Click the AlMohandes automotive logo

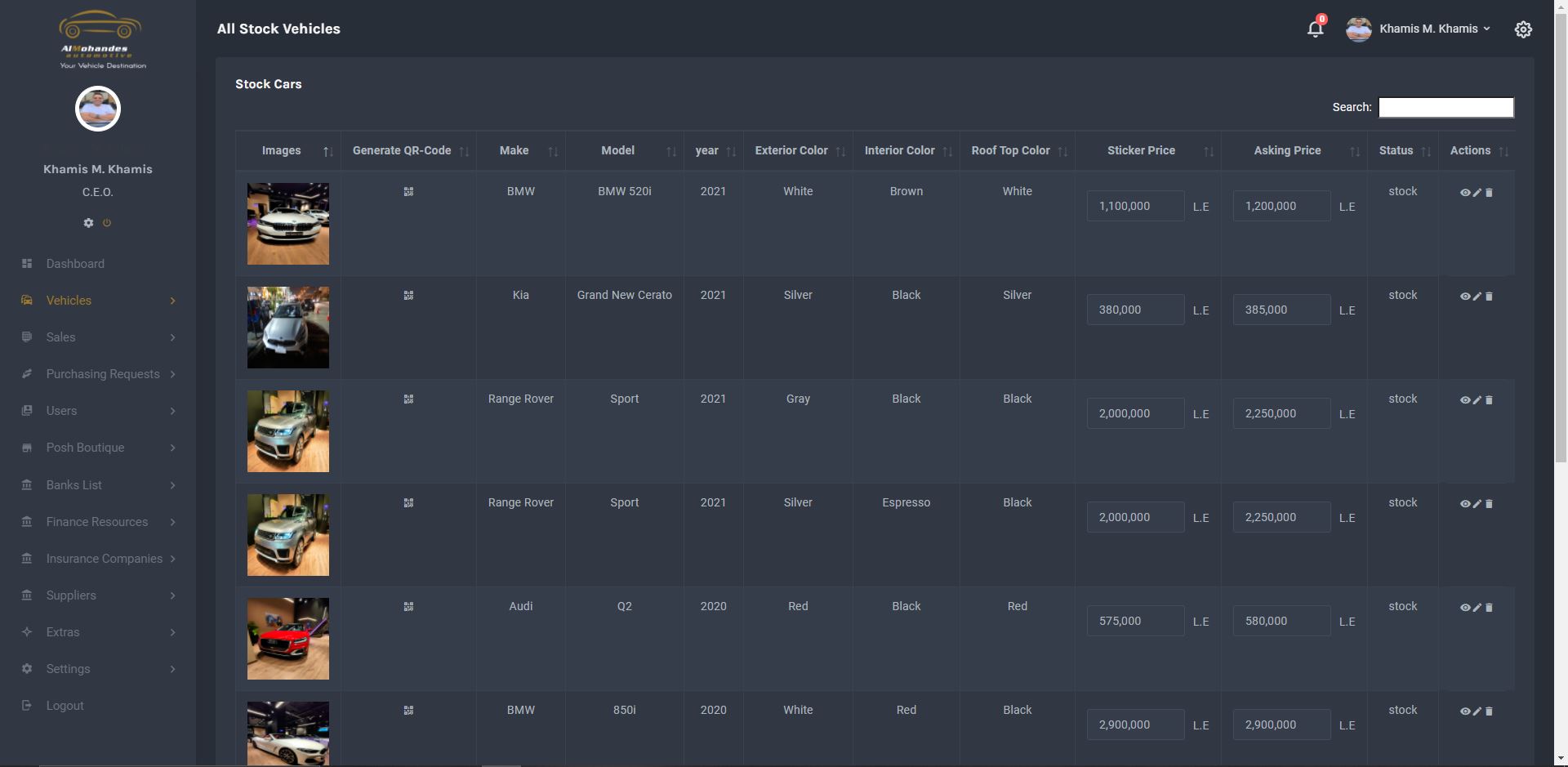click(x=101, y=39)
